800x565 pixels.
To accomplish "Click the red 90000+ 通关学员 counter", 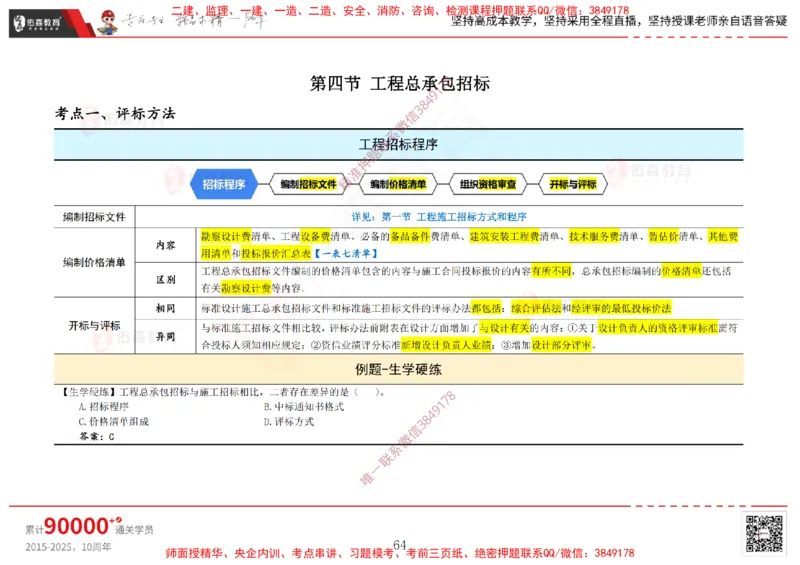I will pyautogui.click(x=89, y=527).
